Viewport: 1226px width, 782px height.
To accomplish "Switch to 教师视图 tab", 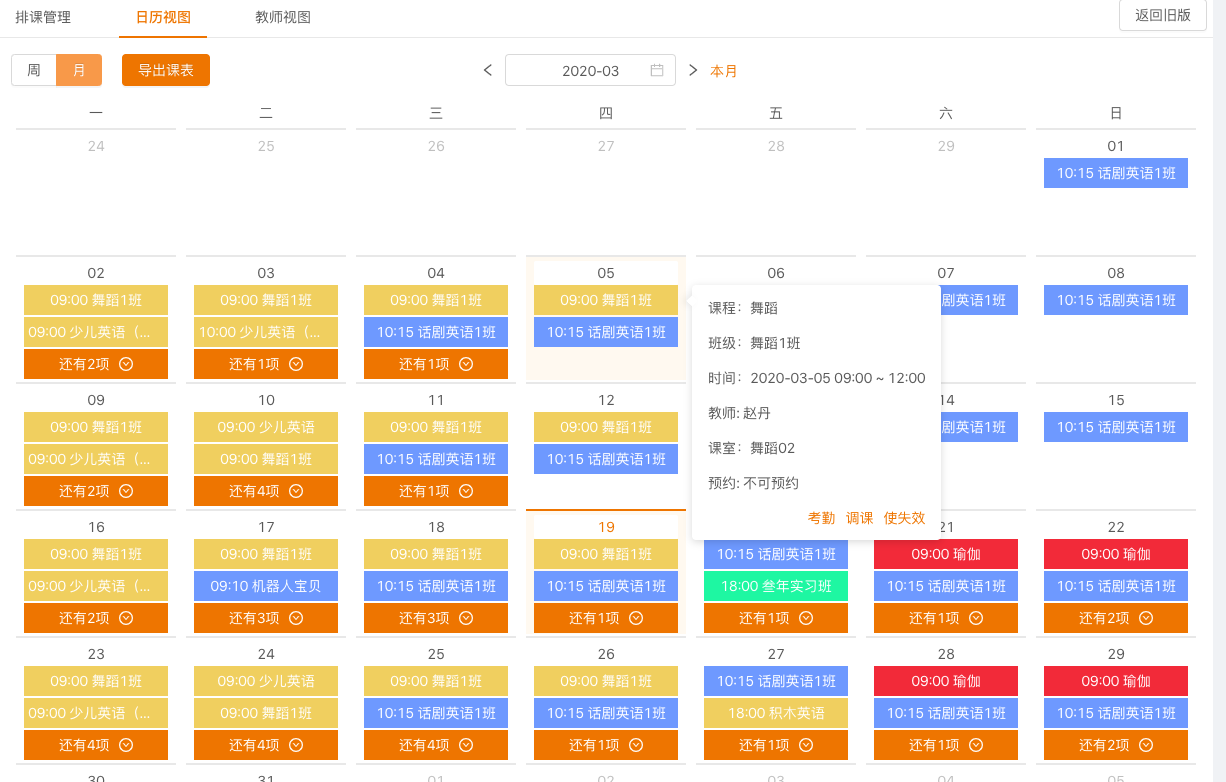I will pyautogui.click(x=283, y=17).
